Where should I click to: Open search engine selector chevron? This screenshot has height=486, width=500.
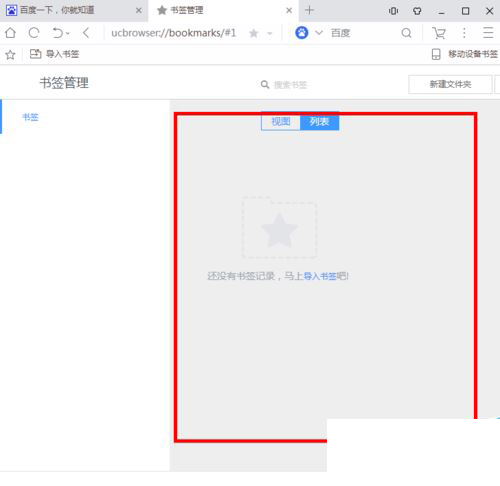[319, 33]
